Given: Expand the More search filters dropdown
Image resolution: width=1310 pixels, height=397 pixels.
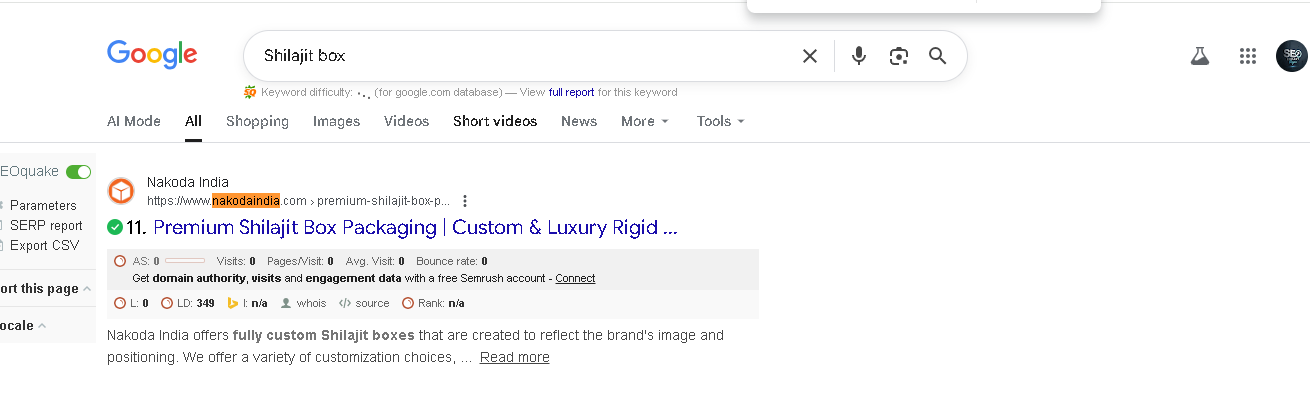Looking at the screenshot, I should point(644,121).
